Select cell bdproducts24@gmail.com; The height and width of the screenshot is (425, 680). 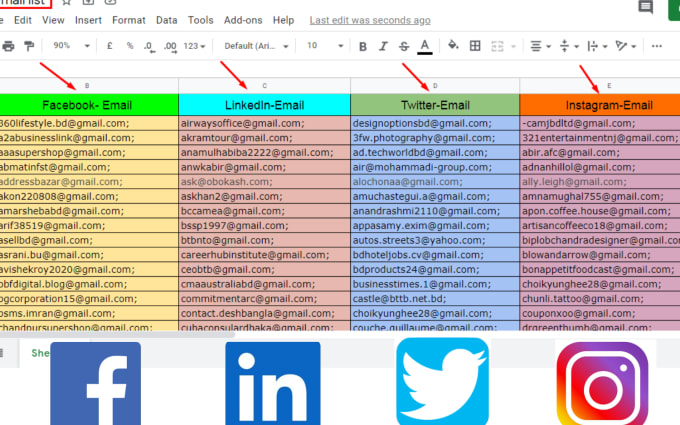click(x=435, y=269)
